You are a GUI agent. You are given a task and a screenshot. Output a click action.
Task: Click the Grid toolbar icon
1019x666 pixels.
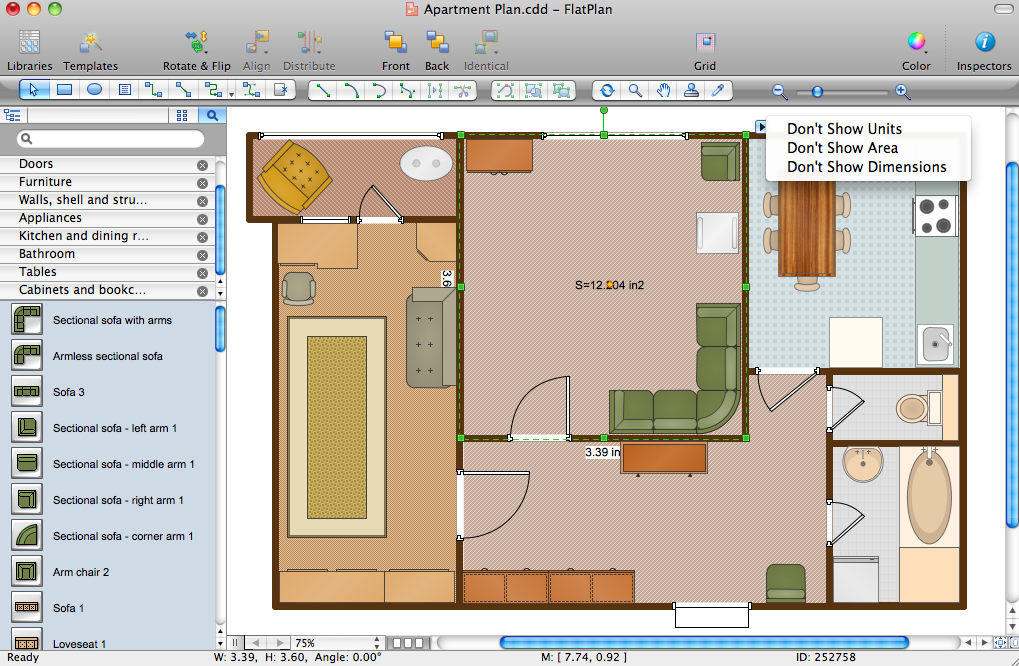[705, 50]
